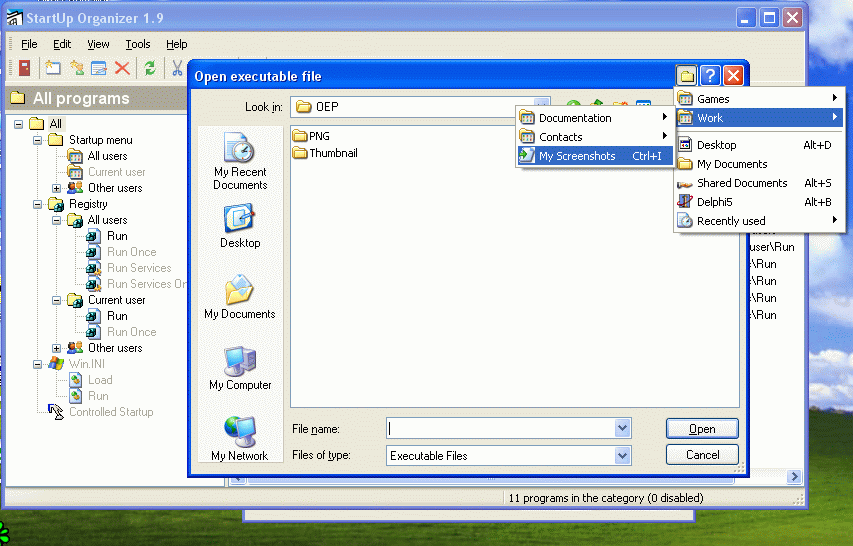This screenshot has height=546, width=853.
Task: Click My Computer in the places bar
Action: pos(240,368)
